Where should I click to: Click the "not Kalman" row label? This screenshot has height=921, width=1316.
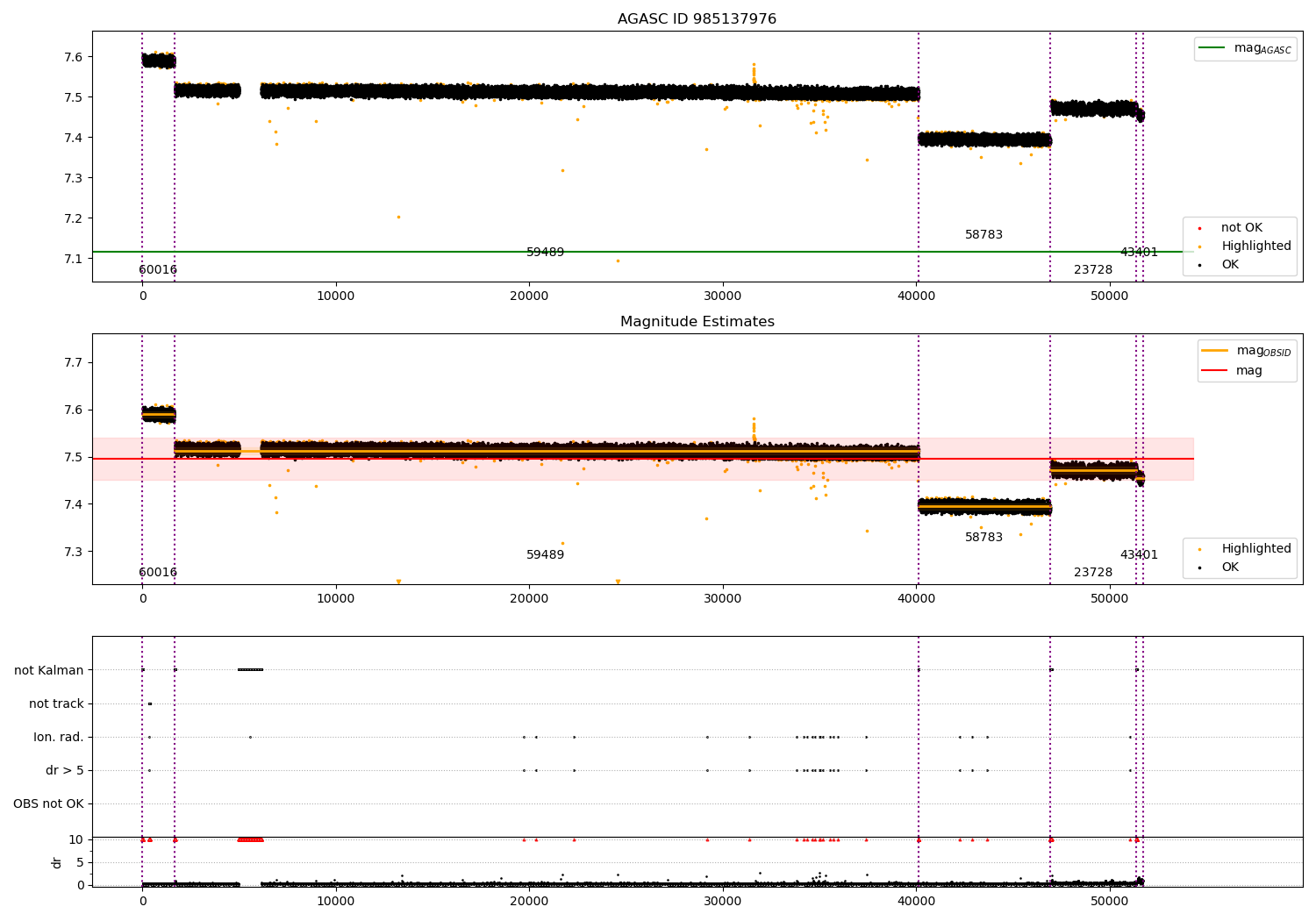(49, 671)
